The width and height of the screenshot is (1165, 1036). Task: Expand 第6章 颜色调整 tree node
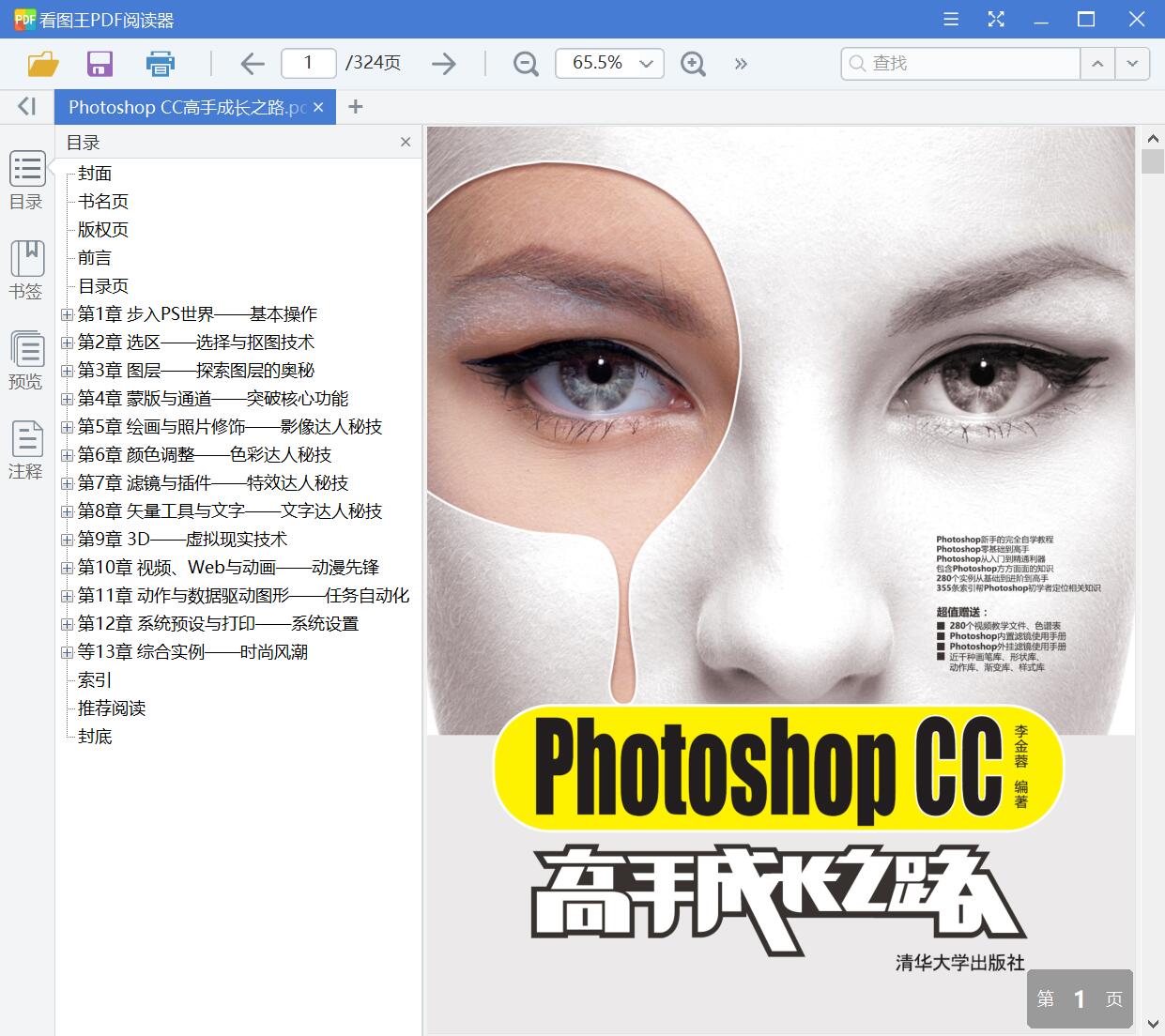coord(67,455)
